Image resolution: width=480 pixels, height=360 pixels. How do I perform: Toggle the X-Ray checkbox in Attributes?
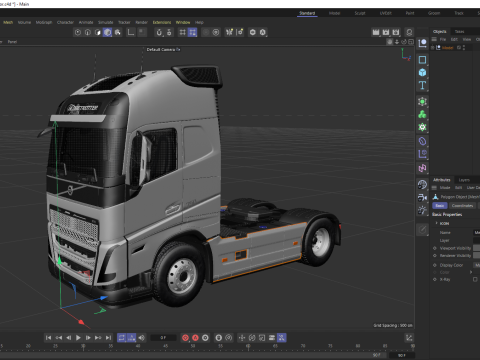[x=475, y=279]
